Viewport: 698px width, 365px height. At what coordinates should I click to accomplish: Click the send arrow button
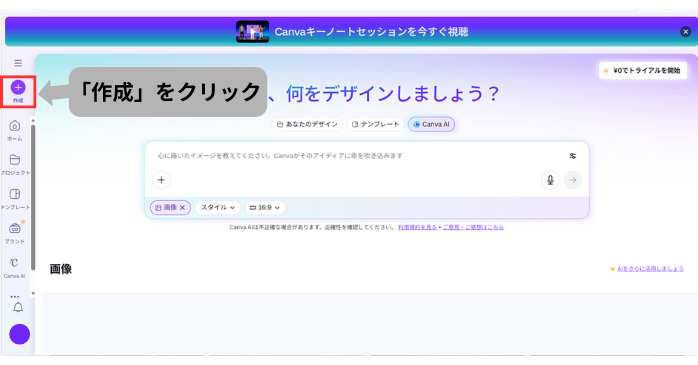(x=572, y=180)
